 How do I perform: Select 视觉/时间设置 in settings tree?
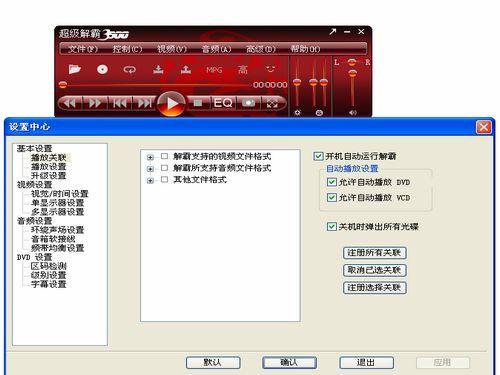(x=60, y=194)
